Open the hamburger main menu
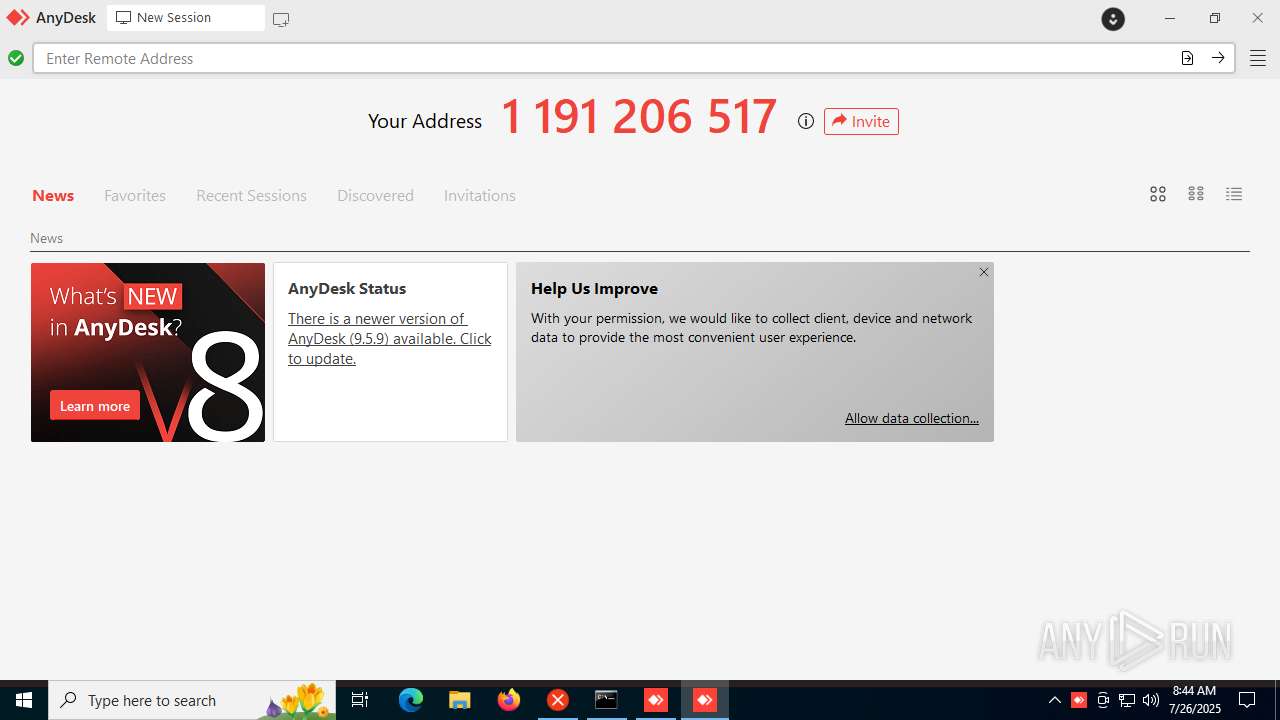Image resolution: width=1280 pixels, height=720 pixels. [1257, 58]
